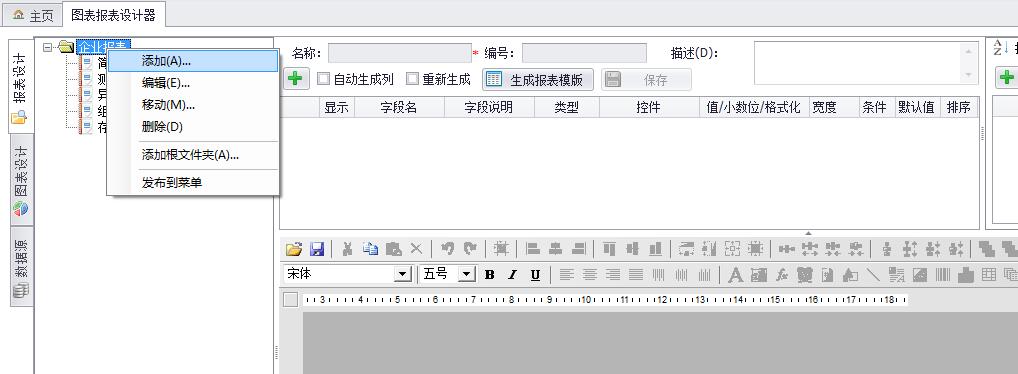Select the Barcode tool
The height and width of the screenshot is (374, 1018).
coord(942,275)
